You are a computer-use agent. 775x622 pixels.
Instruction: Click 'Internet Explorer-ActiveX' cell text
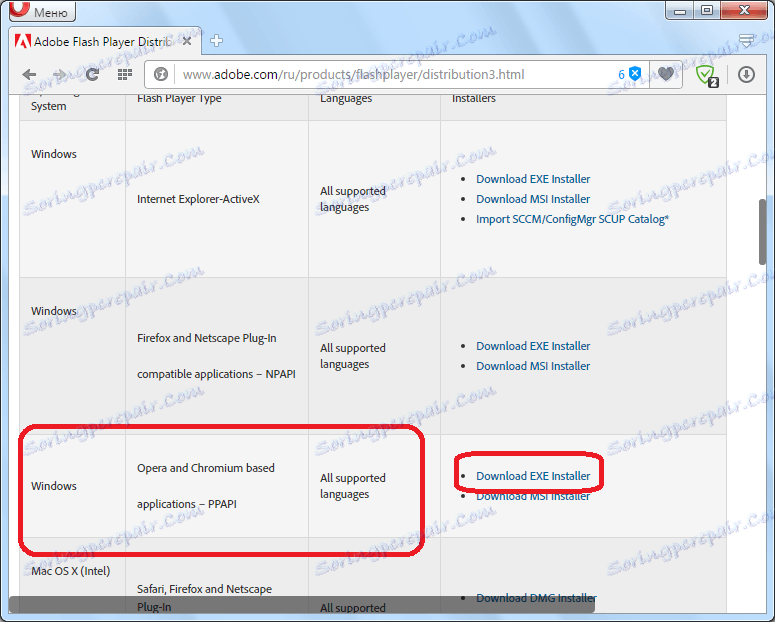[198, 199]
